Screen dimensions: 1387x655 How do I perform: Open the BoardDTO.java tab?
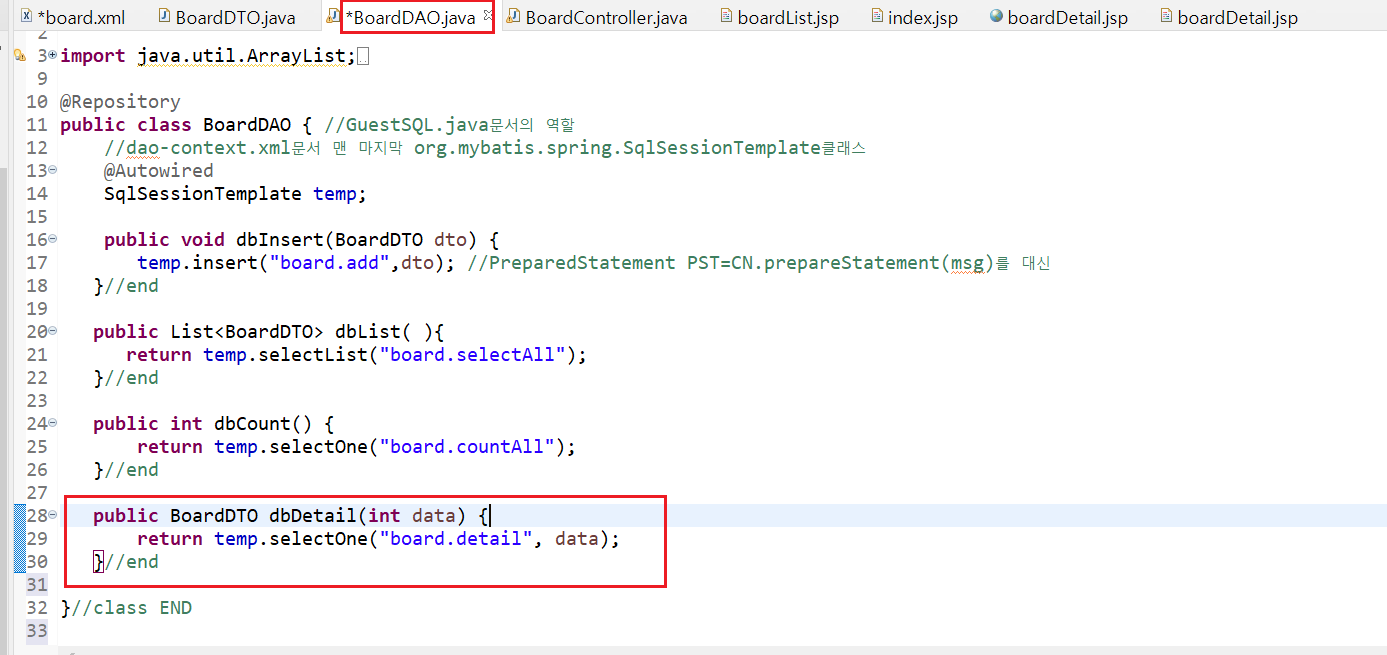point(225,18)
